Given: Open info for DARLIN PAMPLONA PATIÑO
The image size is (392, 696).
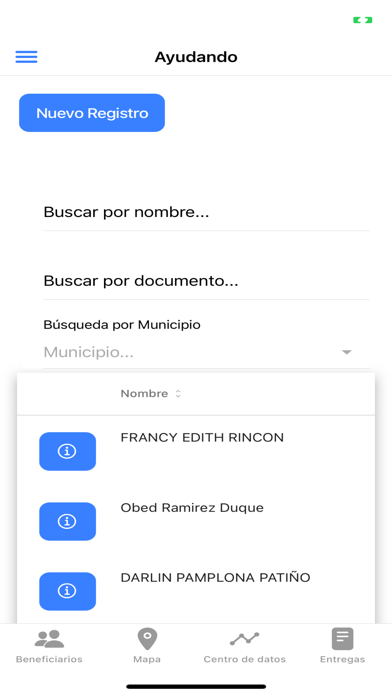Looking at the screenshot, I should 67,591.
